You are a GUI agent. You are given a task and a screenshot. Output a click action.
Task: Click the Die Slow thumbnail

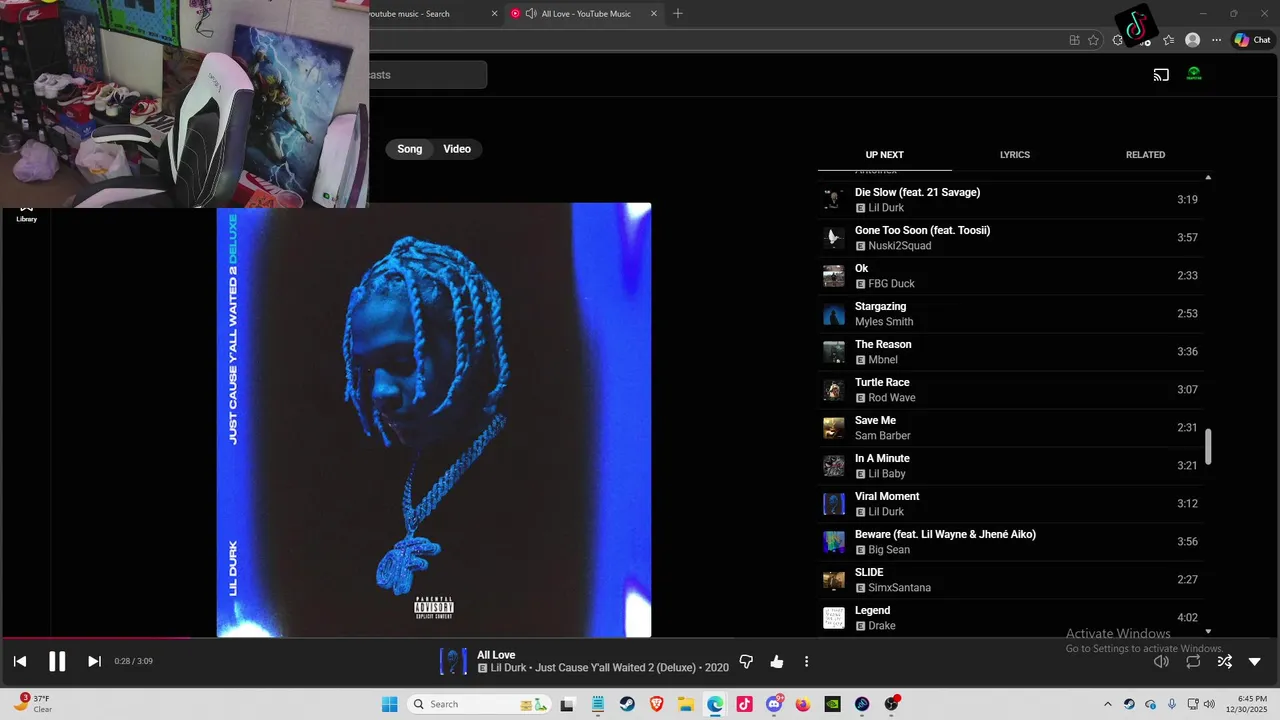[x=833, y=200]
